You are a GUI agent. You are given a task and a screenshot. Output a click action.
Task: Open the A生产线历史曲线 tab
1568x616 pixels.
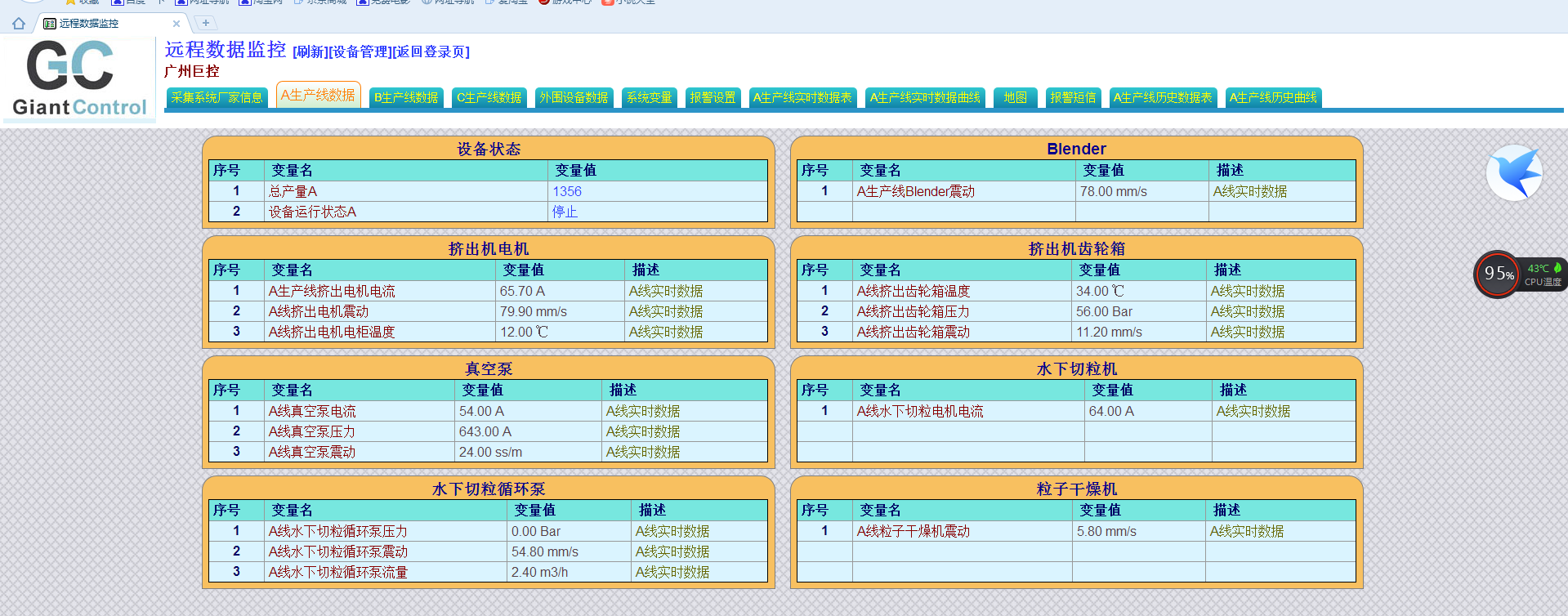coord(1272,98)
